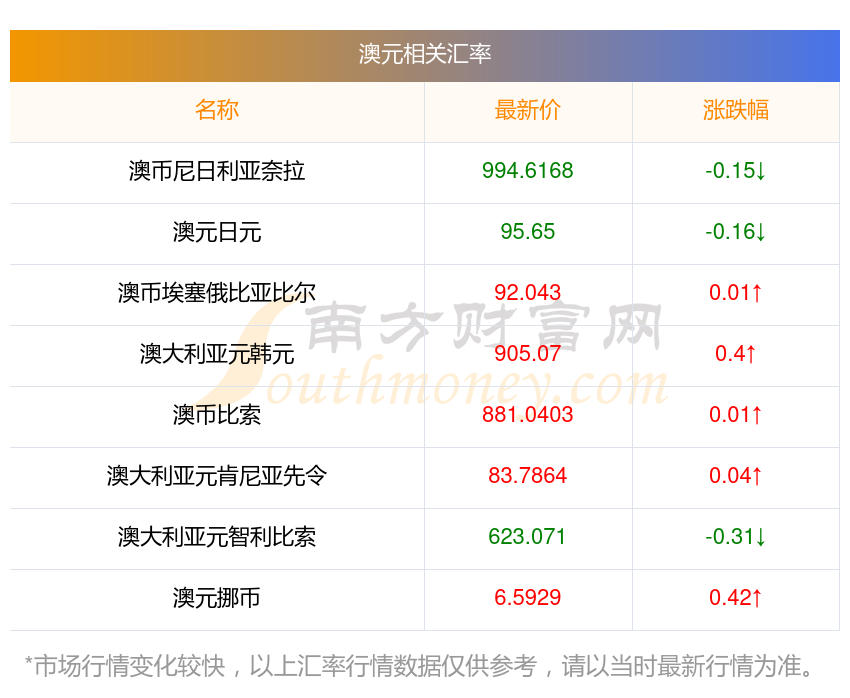The width and height of the screenshot is (850, 698).
Task: Click the 0.4↑ change value
Action: coord(736,354)
